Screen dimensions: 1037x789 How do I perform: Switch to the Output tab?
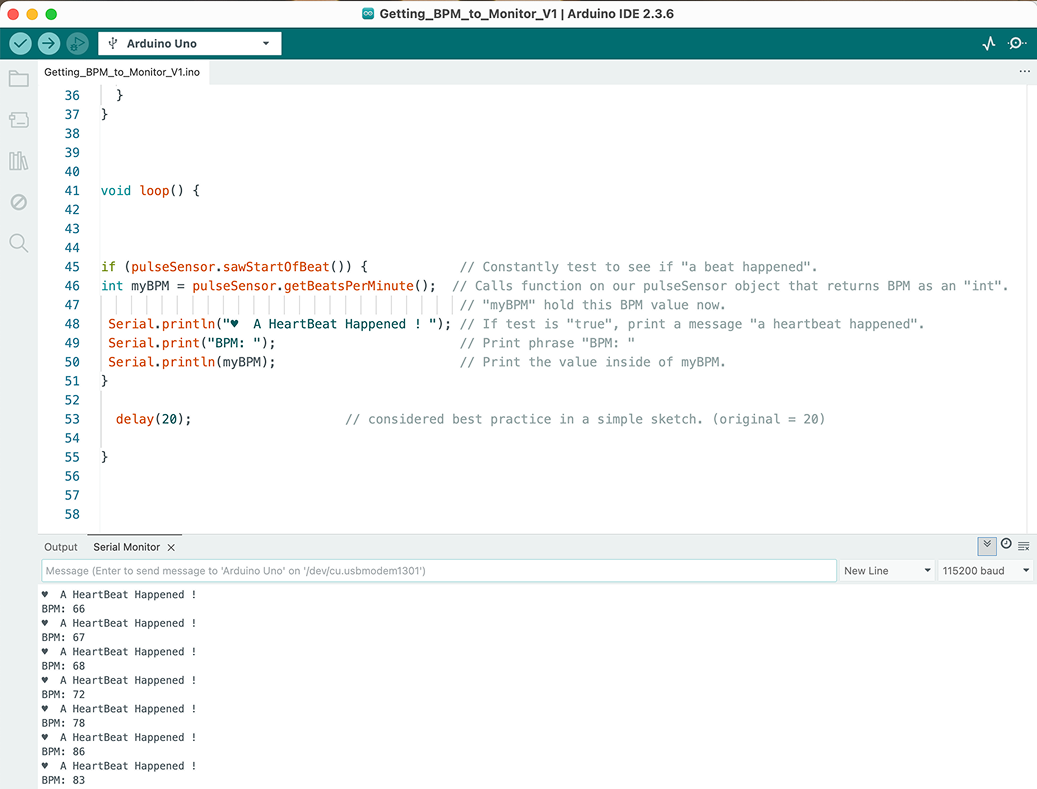point(60,547)
